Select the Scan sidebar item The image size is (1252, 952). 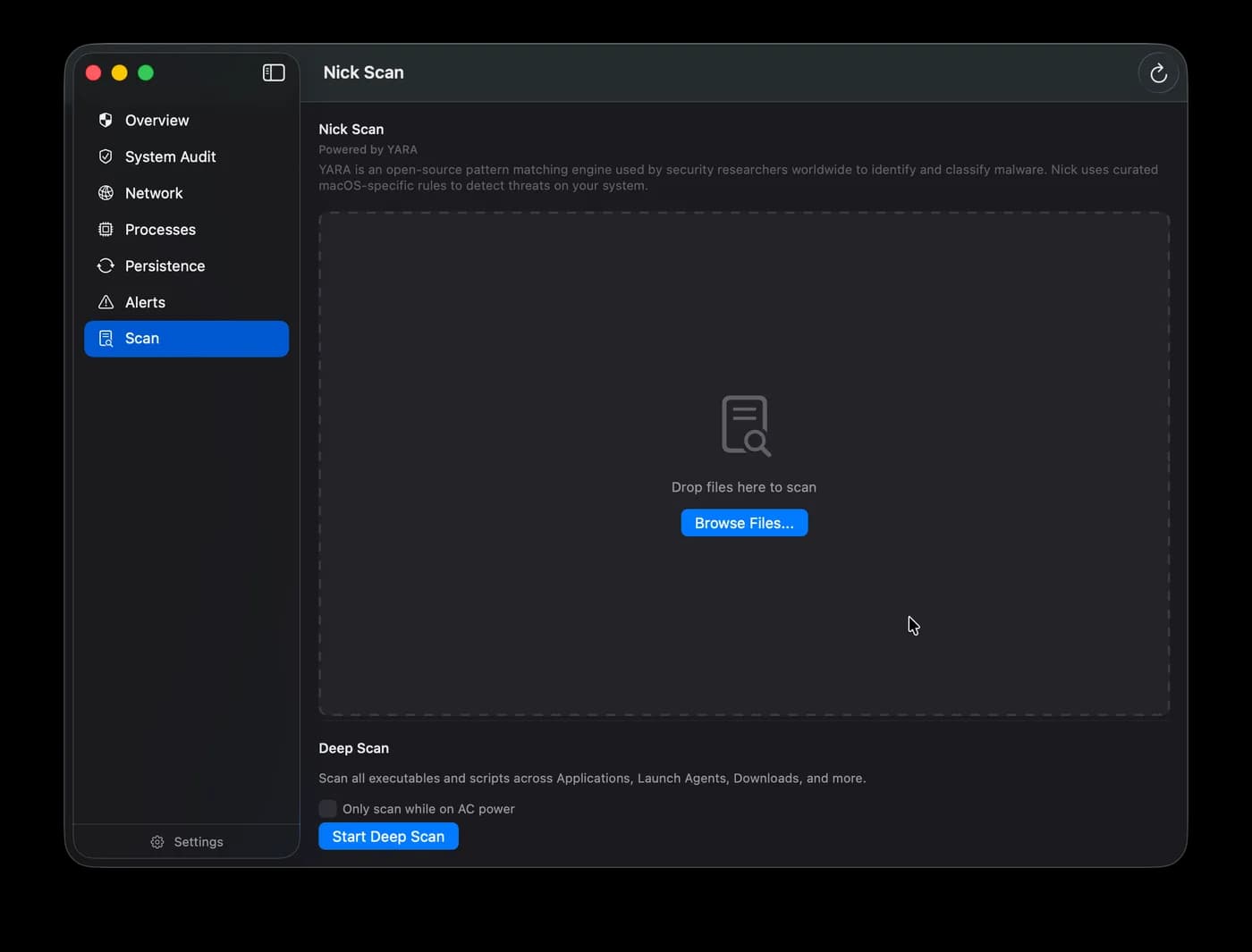tap(186, 339)
